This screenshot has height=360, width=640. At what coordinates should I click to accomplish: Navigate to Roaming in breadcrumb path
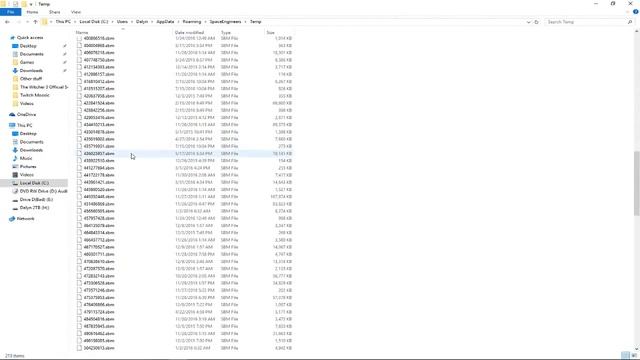[192, 22]
